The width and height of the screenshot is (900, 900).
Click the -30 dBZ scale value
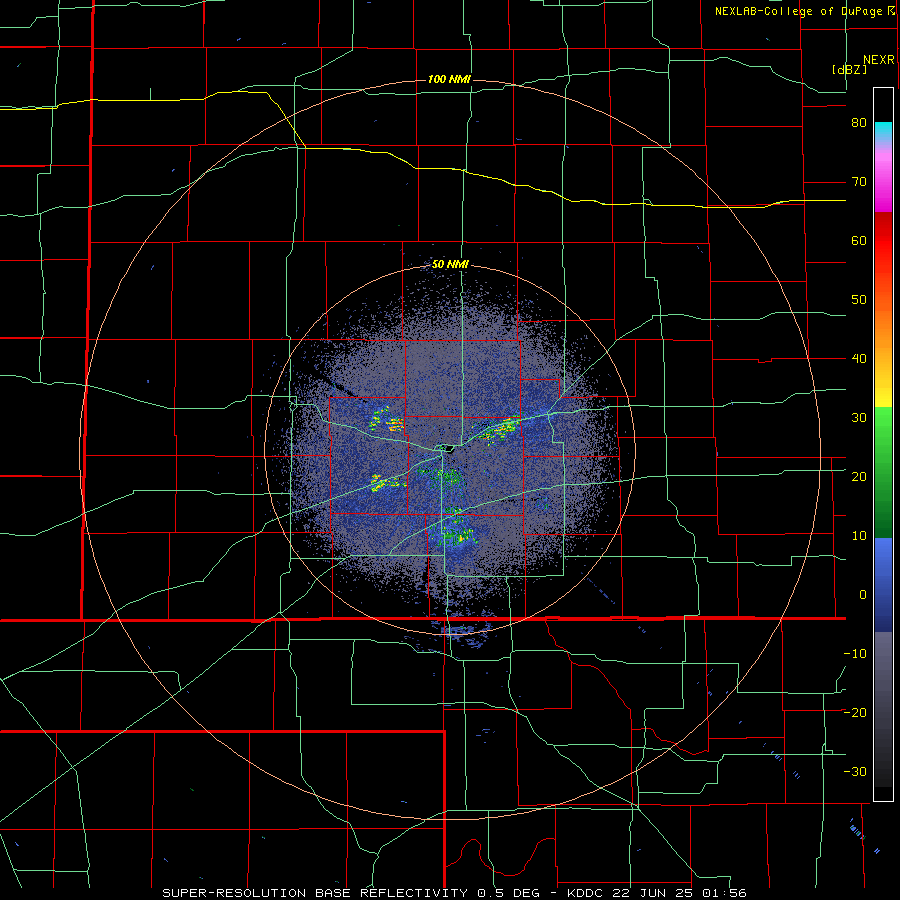[855, 771]
